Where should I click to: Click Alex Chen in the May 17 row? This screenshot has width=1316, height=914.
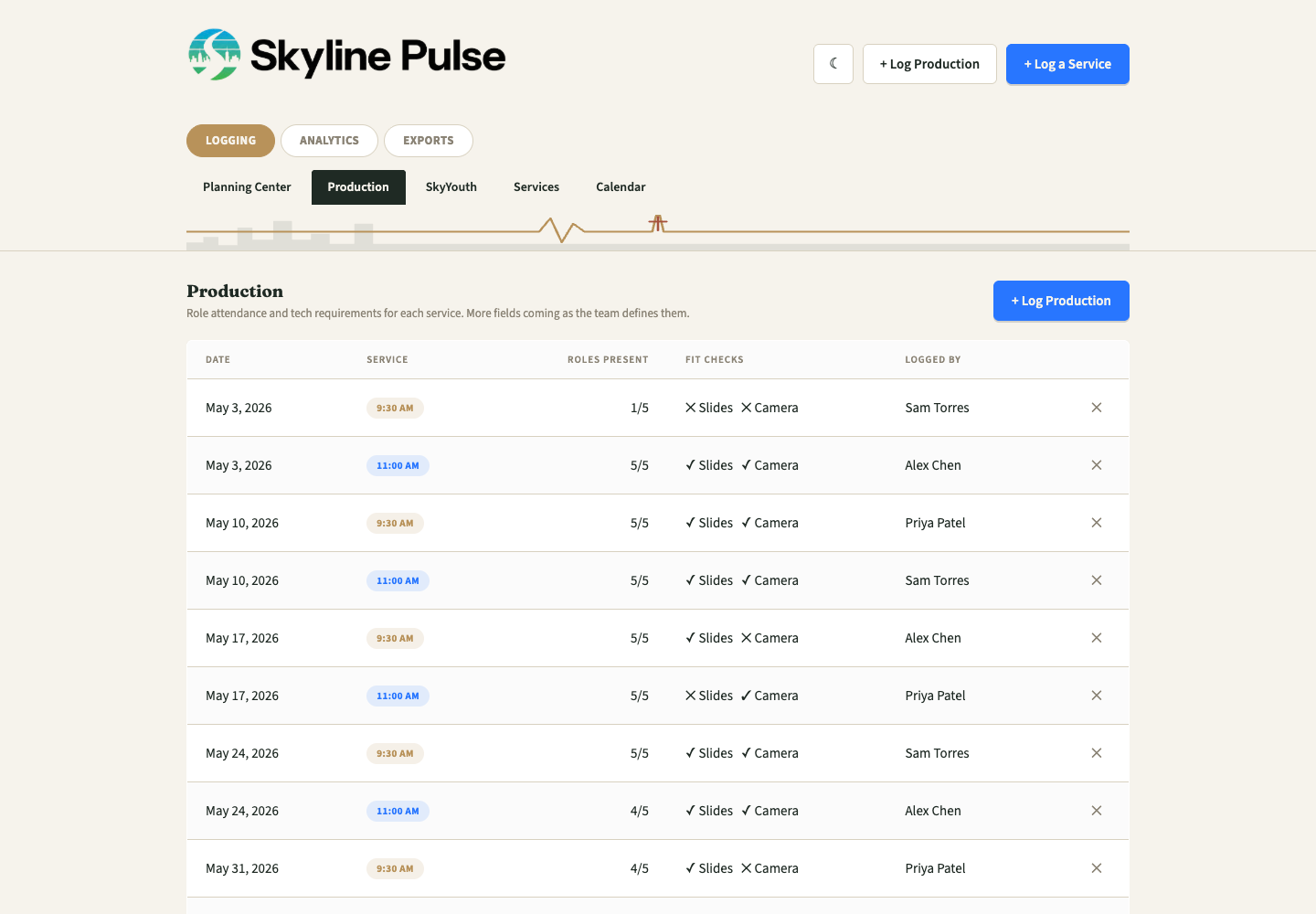click(x=933, y=638)
